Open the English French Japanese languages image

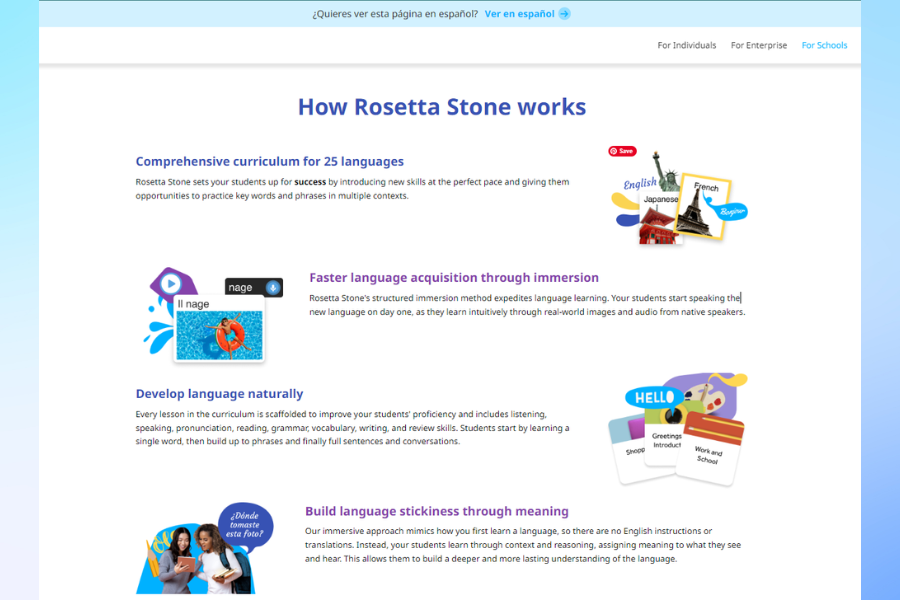tap(679, 197)
